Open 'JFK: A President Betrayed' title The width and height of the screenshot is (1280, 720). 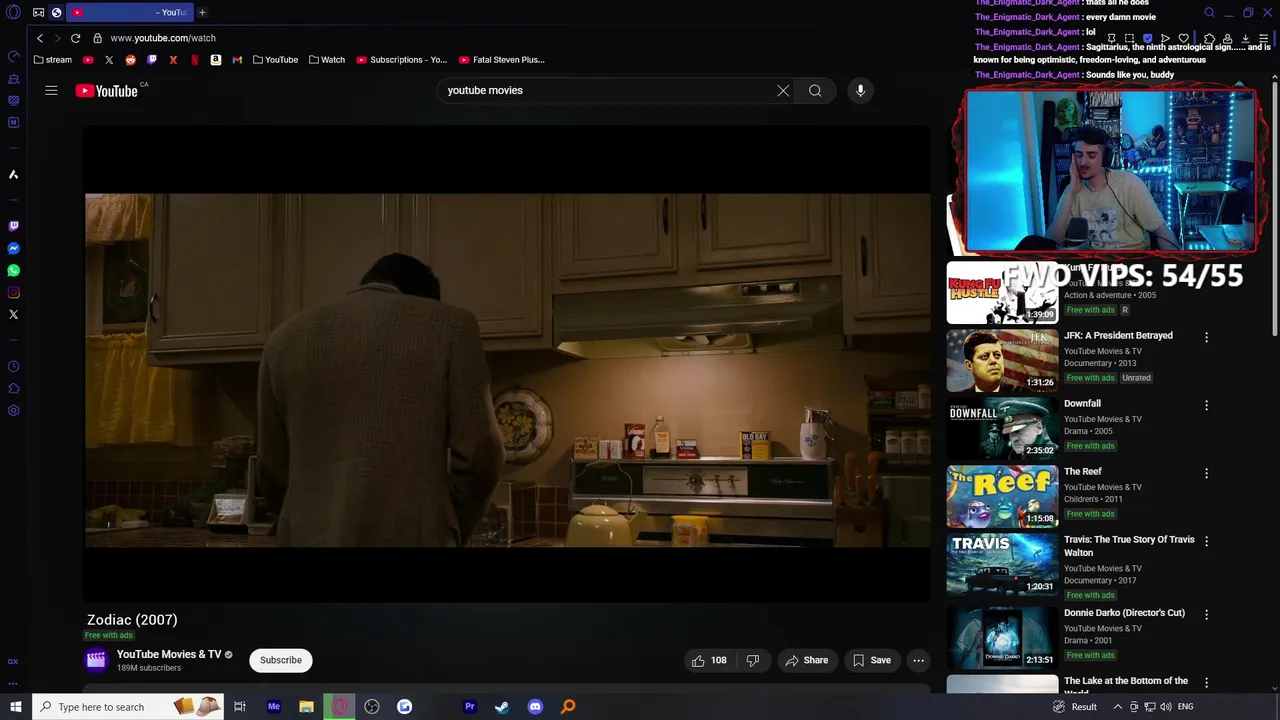click(1118, 336)
